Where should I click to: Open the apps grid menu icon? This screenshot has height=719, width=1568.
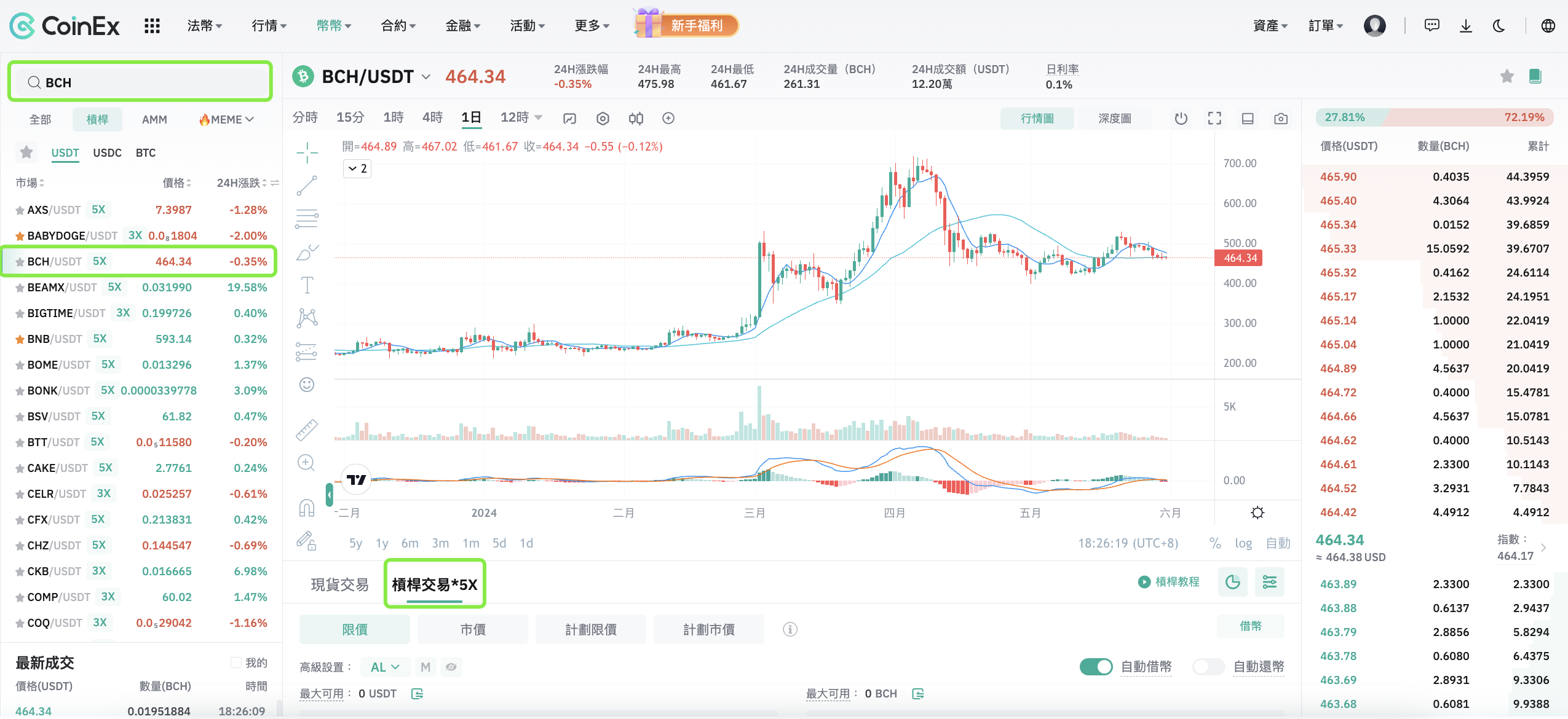click(152, 26)
